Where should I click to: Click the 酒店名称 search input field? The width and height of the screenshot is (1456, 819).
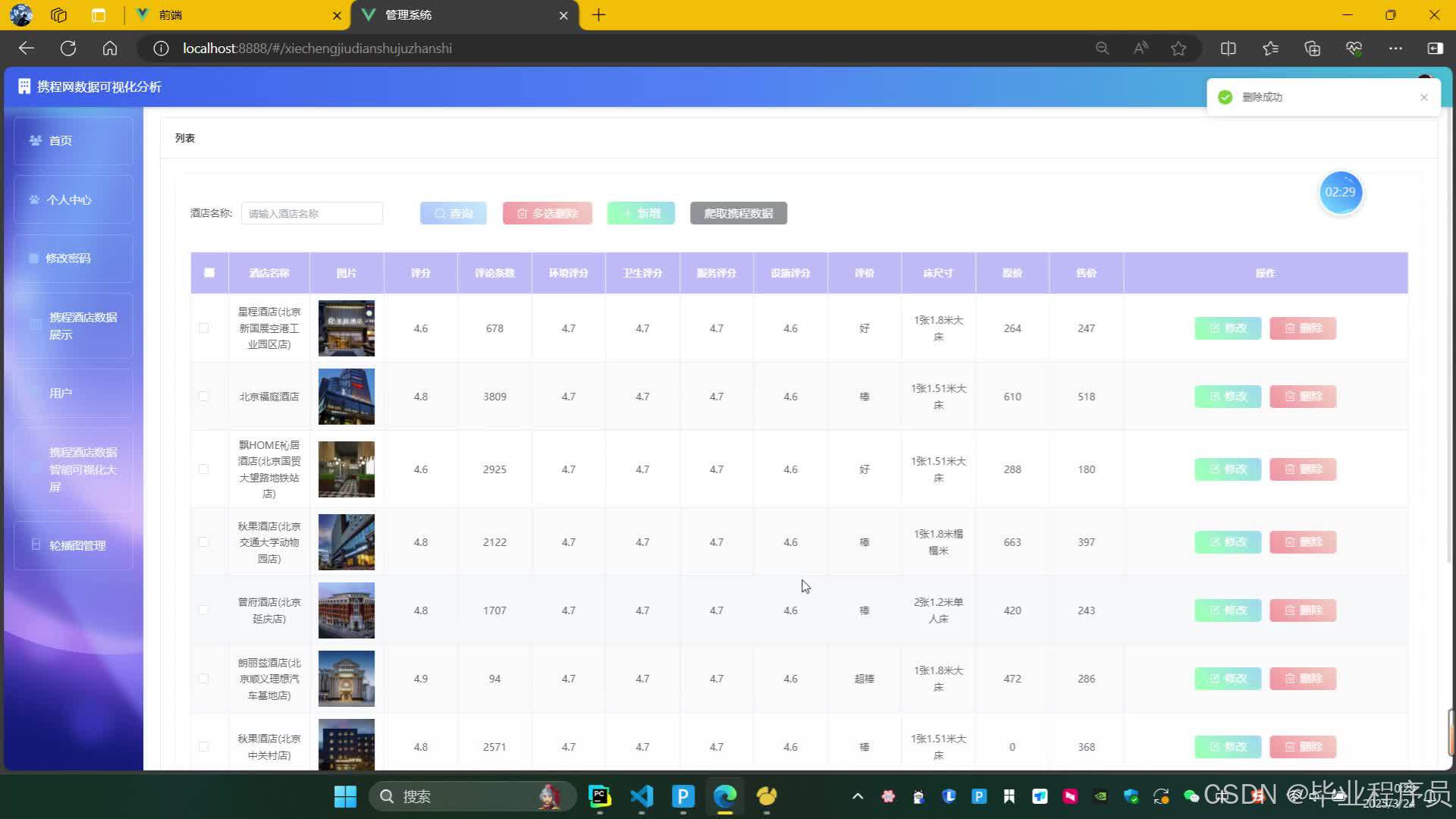point(312,214)
